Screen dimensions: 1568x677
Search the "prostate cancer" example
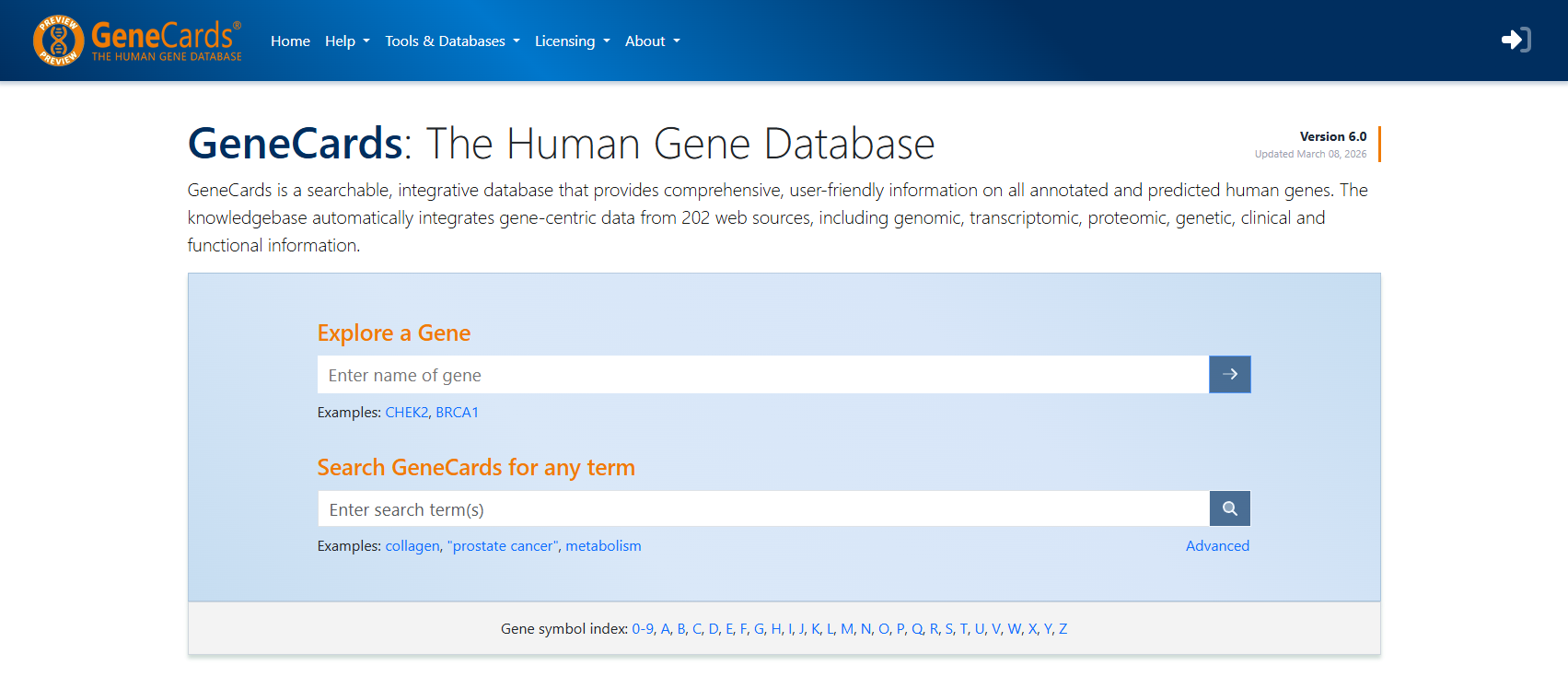pyautogui.click(x=503, y=546)
